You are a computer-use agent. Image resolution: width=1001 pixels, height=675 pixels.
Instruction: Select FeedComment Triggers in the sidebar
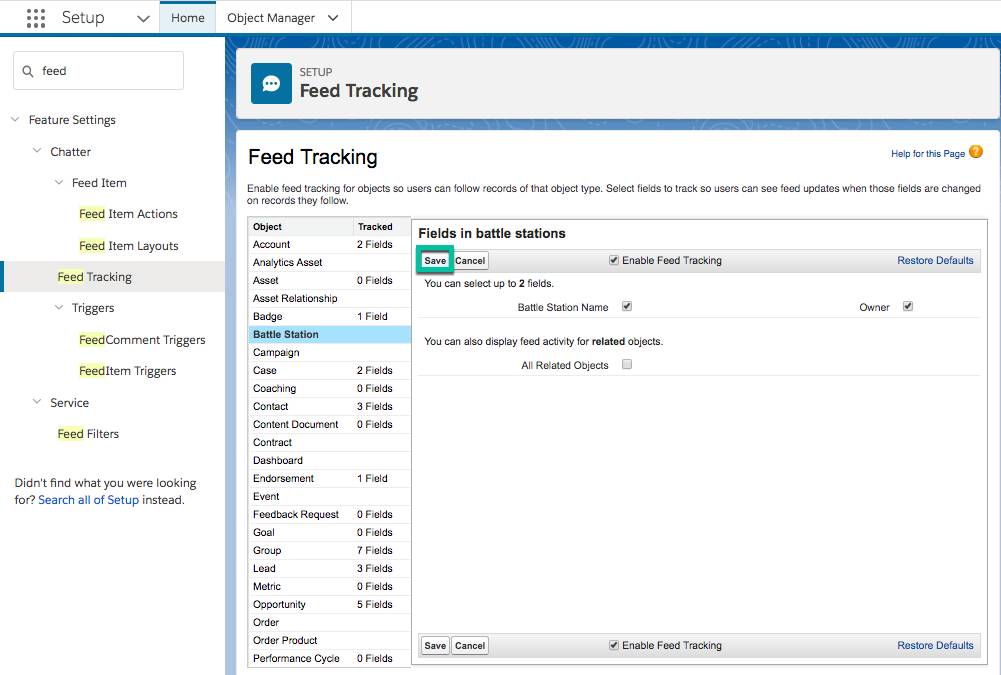(x=142, y=339)
